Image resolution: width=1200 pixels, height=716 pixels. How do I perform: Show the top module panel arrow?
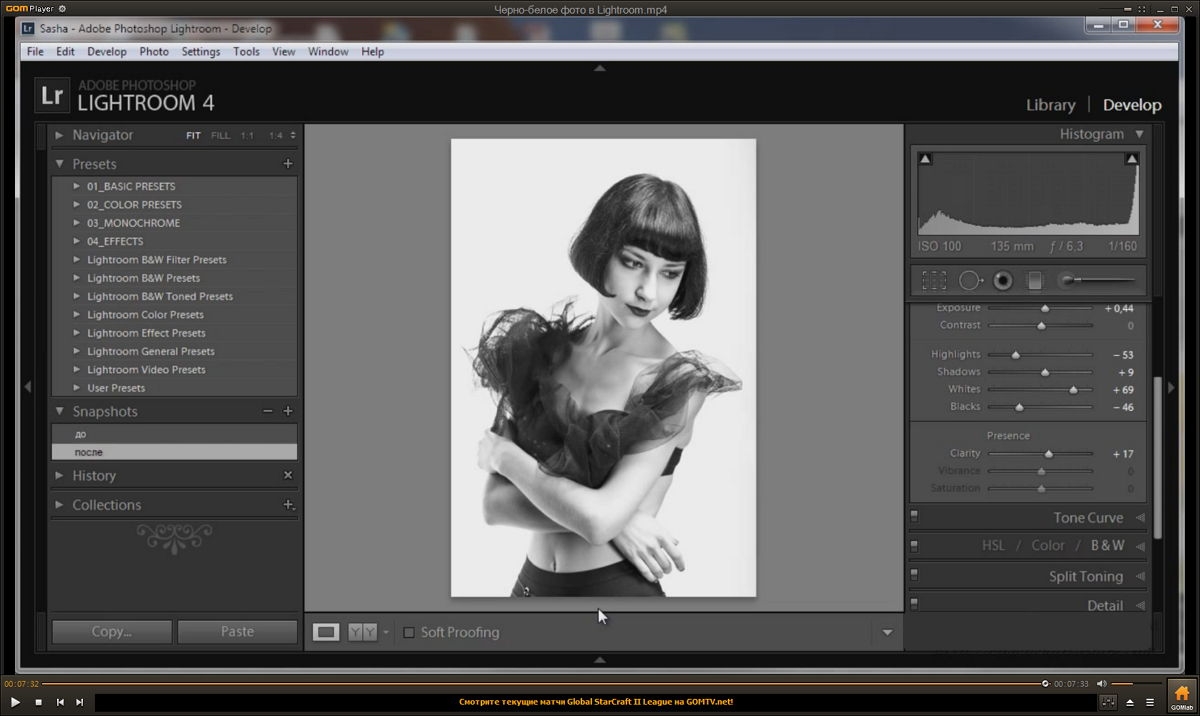tap(600, 68)
